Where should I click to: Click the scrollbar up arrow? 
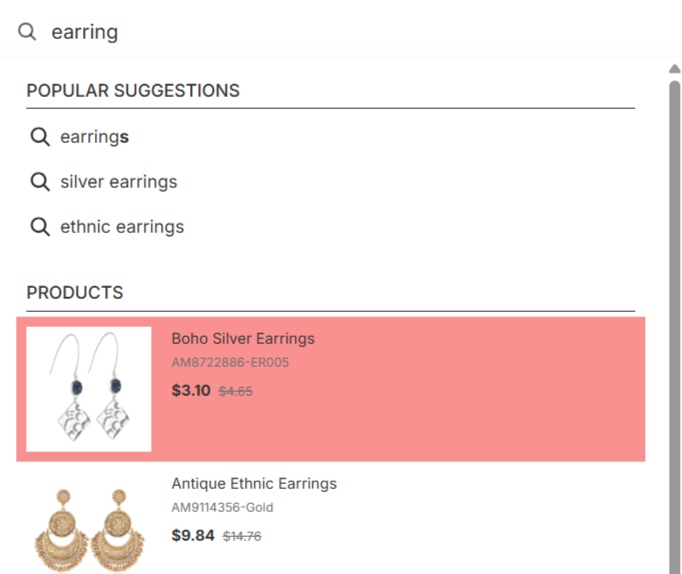674,69
